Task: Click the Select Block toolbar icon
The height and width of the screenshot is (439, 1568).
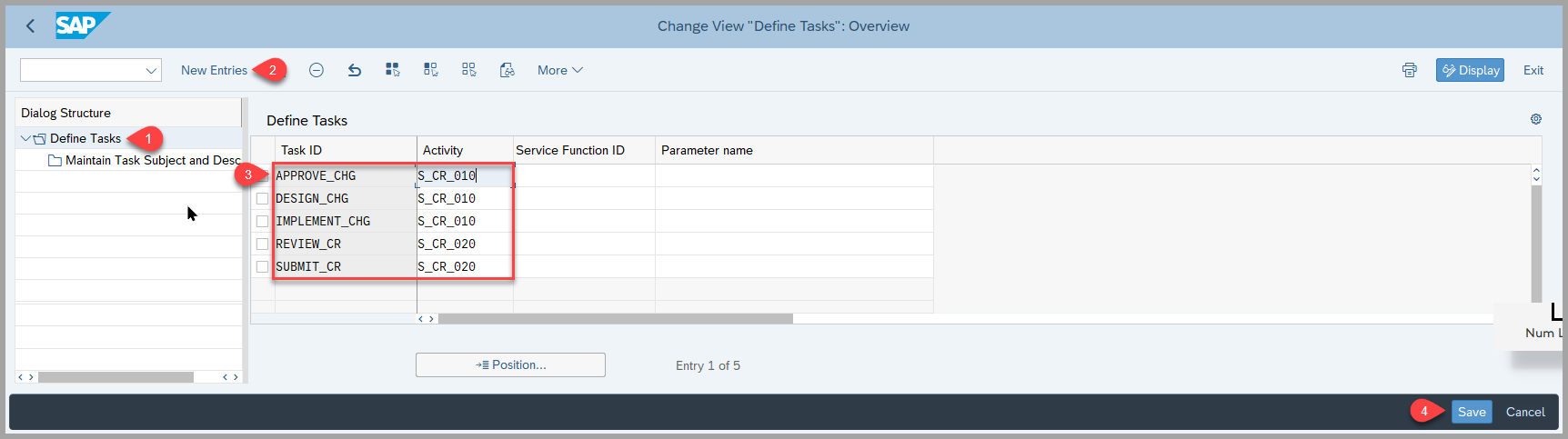Action: (x=431, y=70)
